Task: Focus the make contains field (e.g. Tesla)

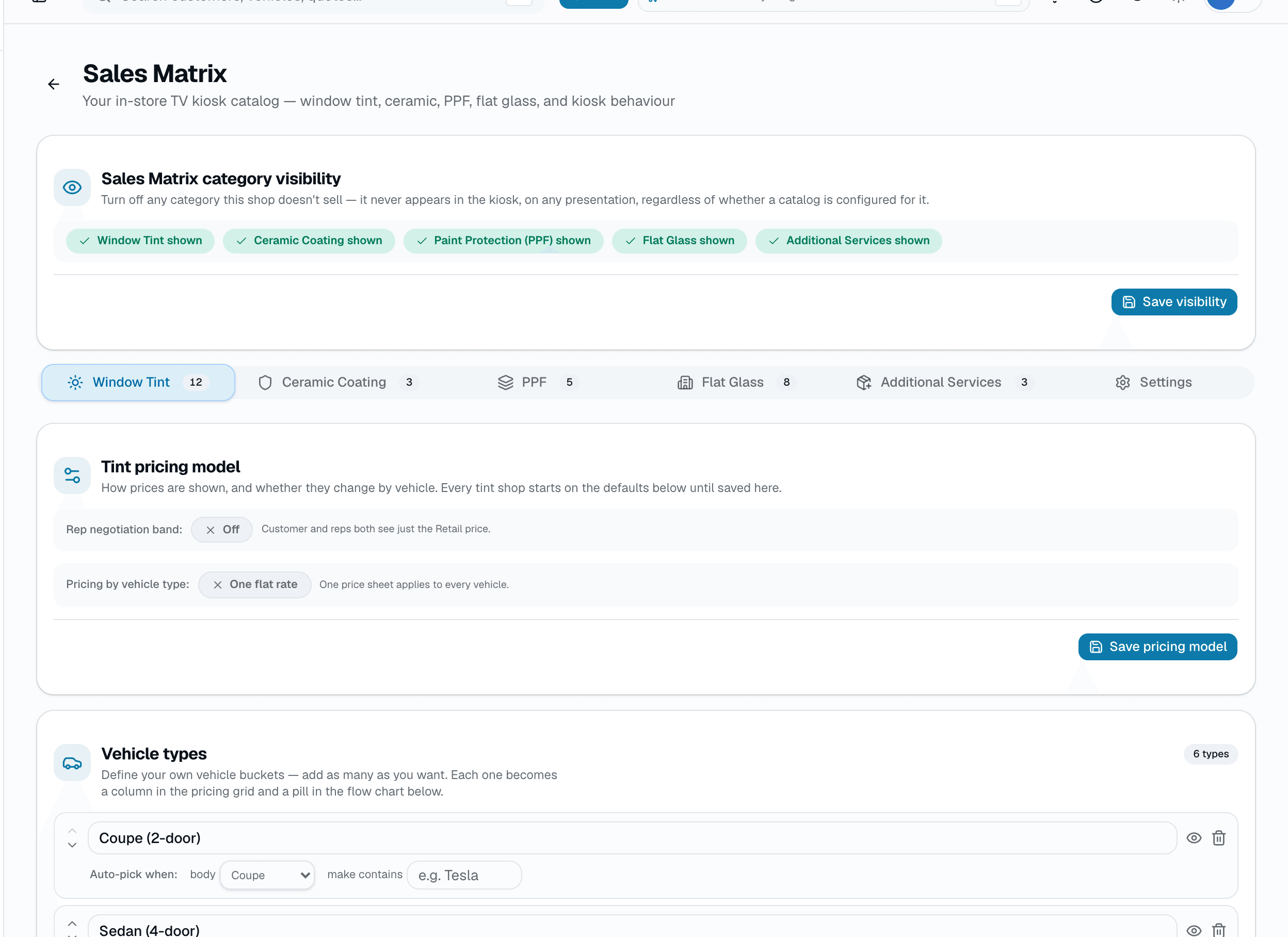Action: (464, 875)
